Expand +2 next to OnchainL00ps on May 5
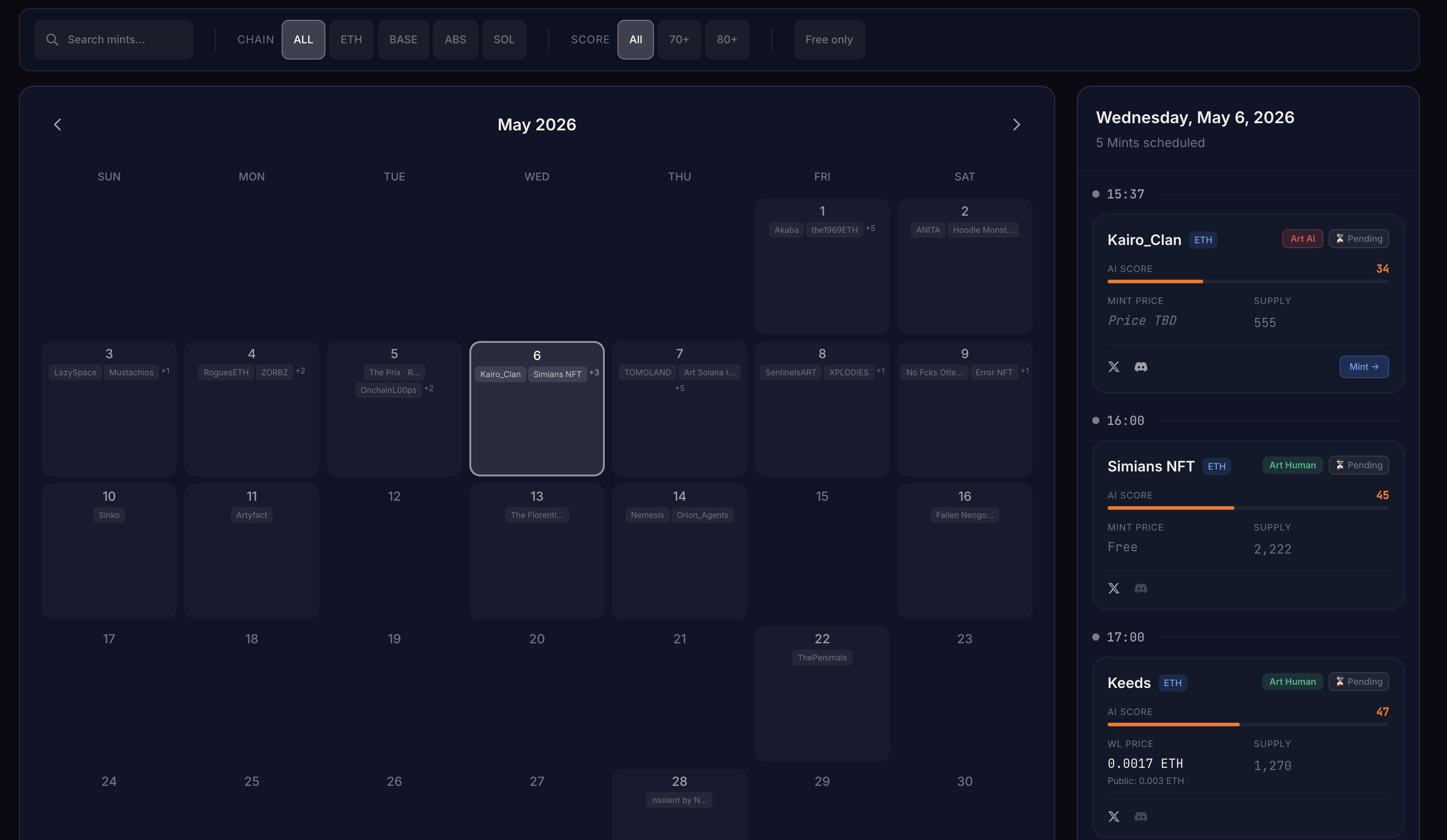Viewport: 1447px width, 840px height. [429, 389]
